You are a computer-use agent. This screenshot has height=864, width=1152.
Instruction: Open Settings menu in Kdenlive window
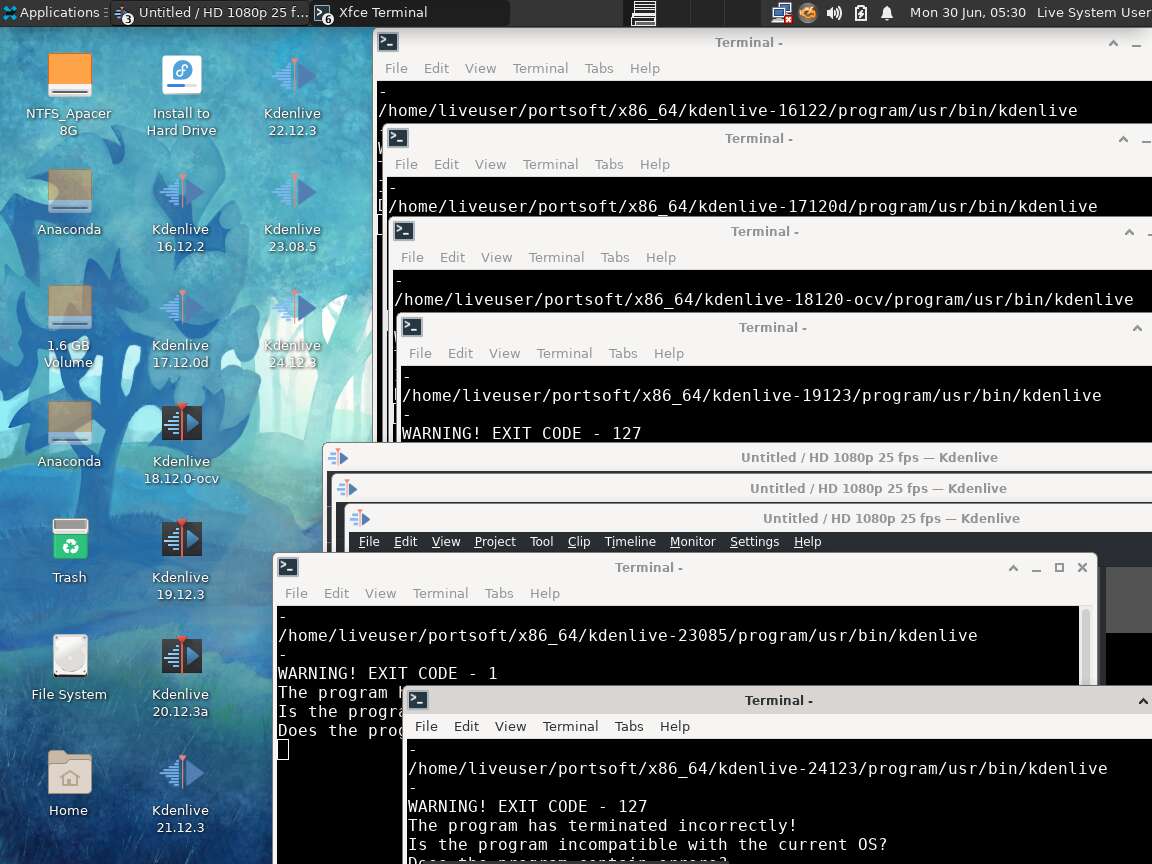click(755, 541)
